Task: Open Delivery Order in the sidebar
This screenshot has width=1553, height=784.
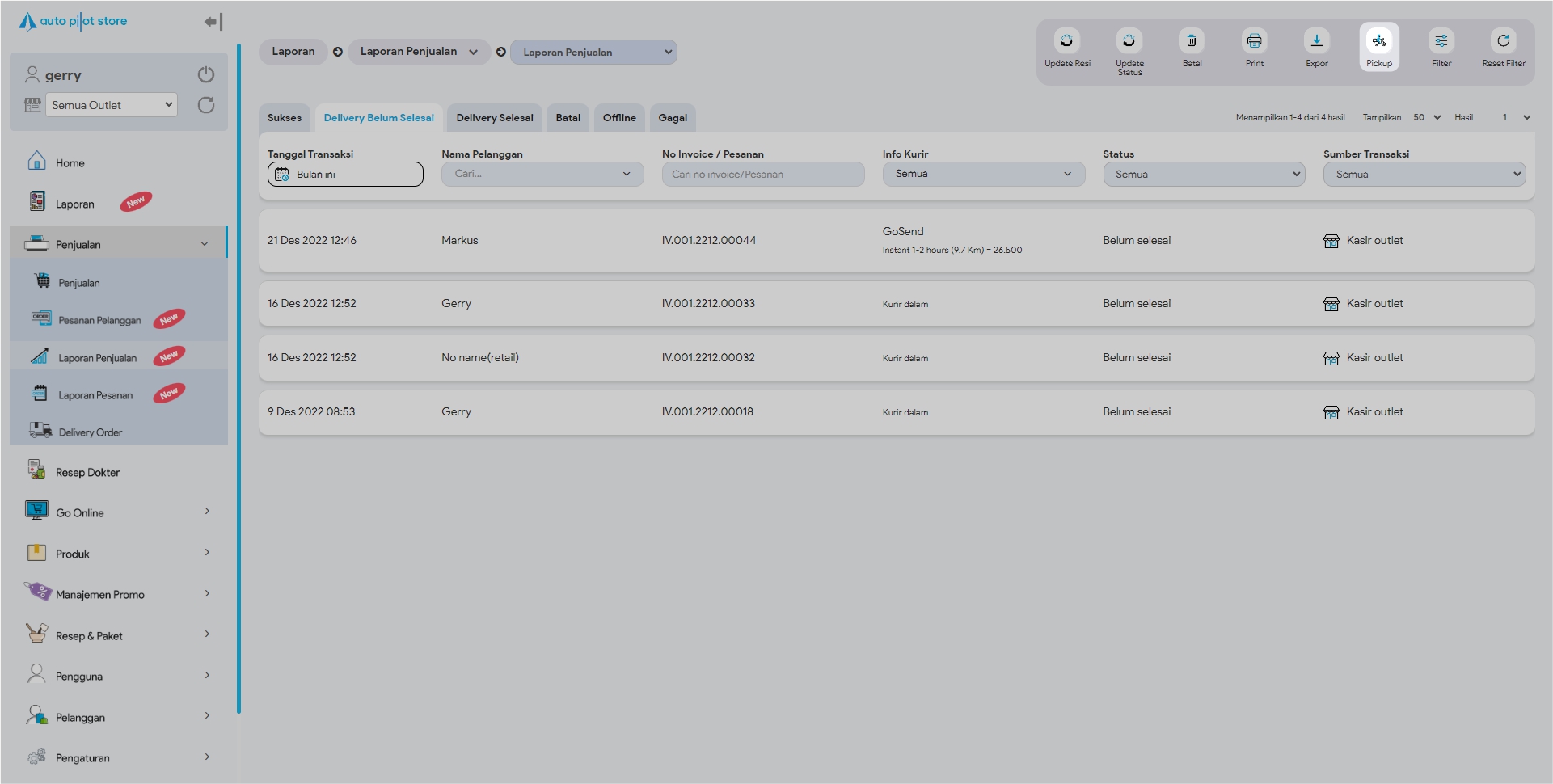Action: (90, 432)
